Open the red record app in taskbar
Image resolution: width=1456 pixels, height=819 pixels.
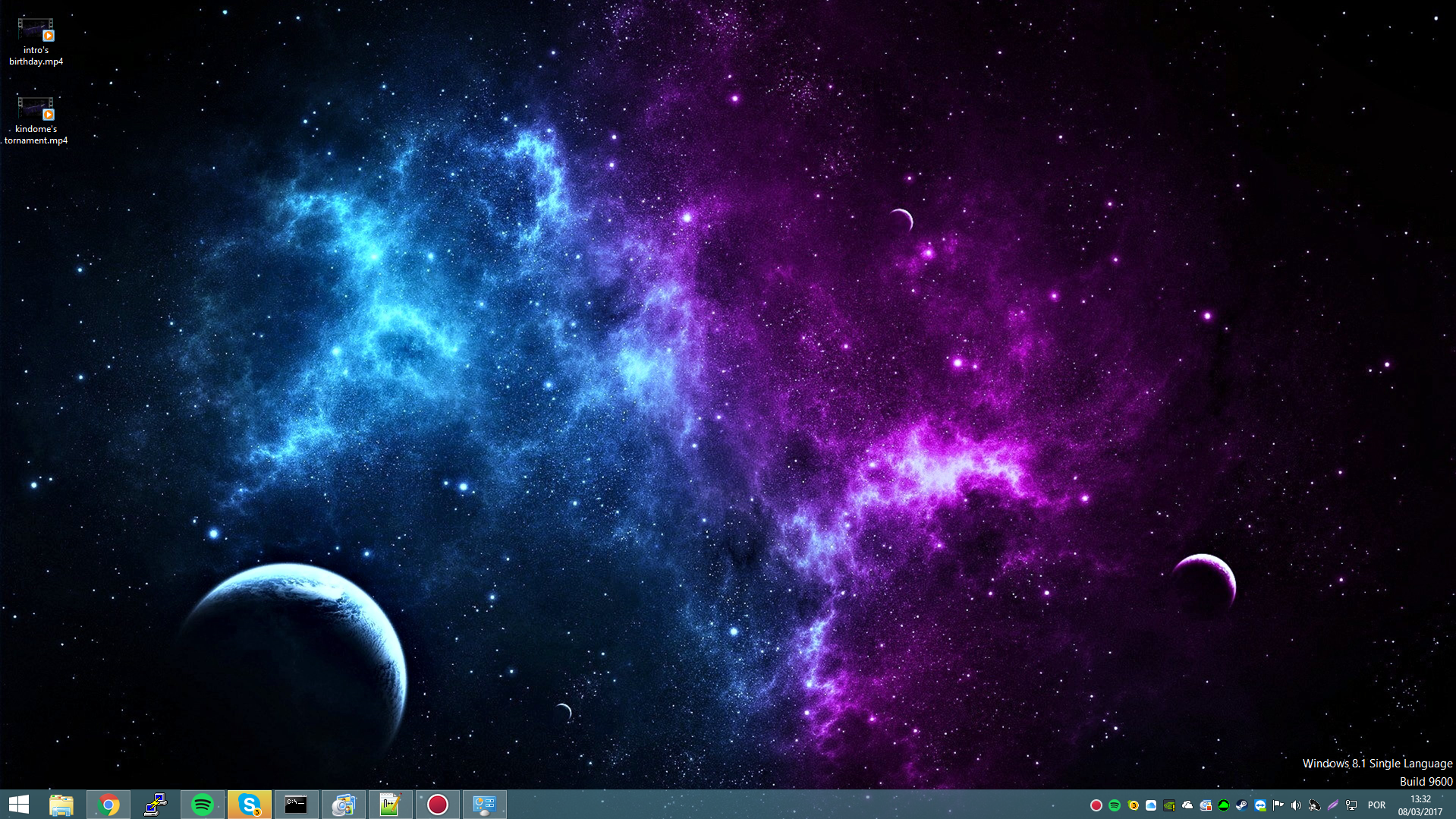(x=438, y=805)
